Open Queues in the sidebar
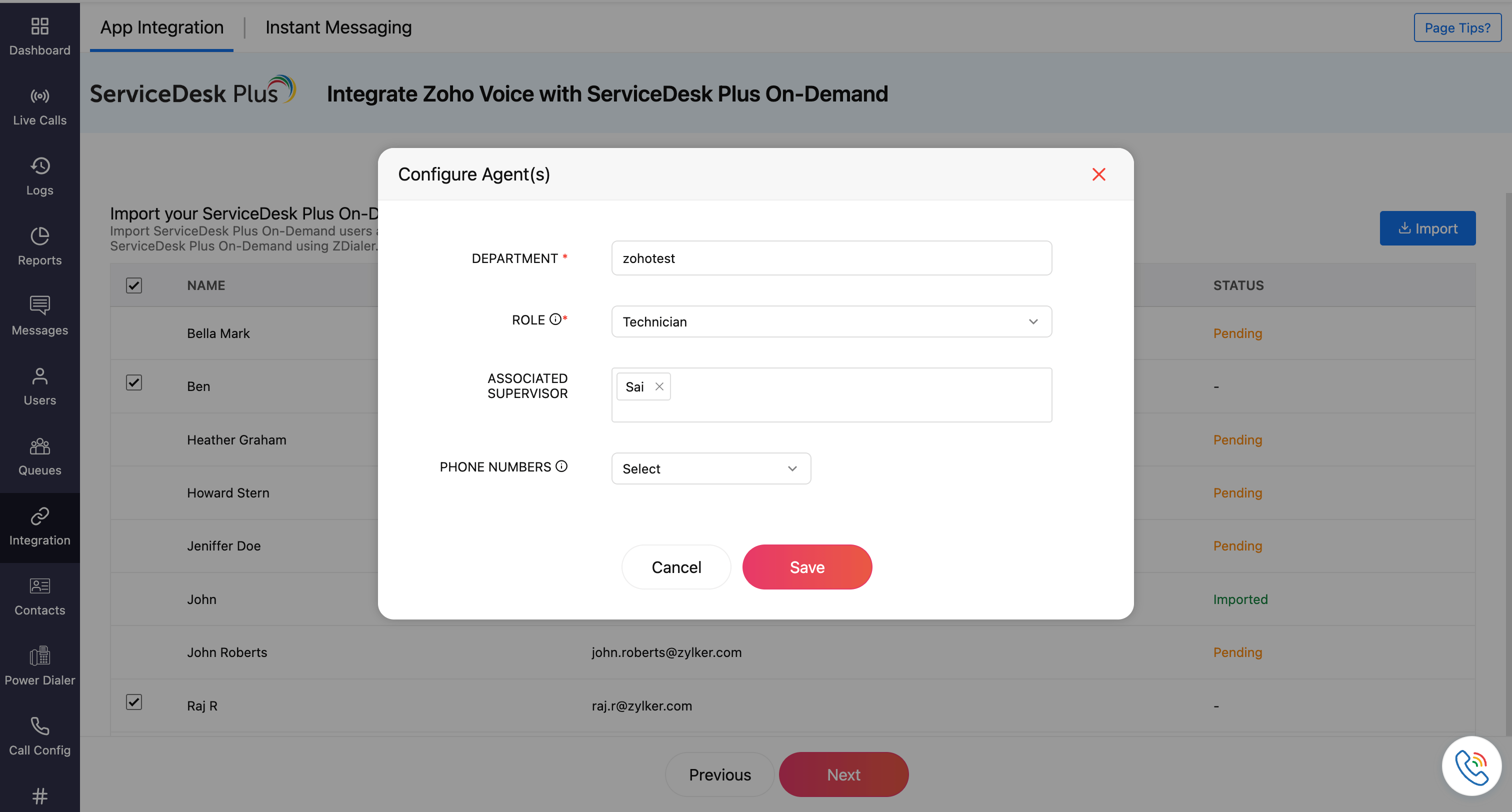1512x812 pixels. [x=39, y=456]
